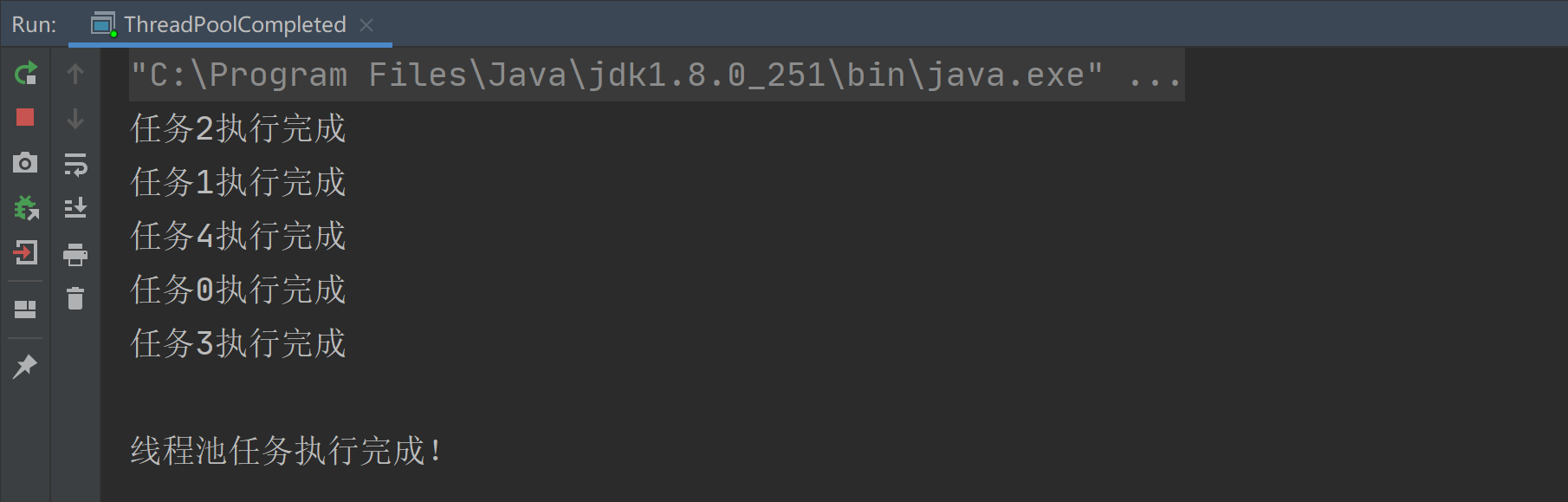Toggle soft-wrap for console output

click(x=75, y=164)
